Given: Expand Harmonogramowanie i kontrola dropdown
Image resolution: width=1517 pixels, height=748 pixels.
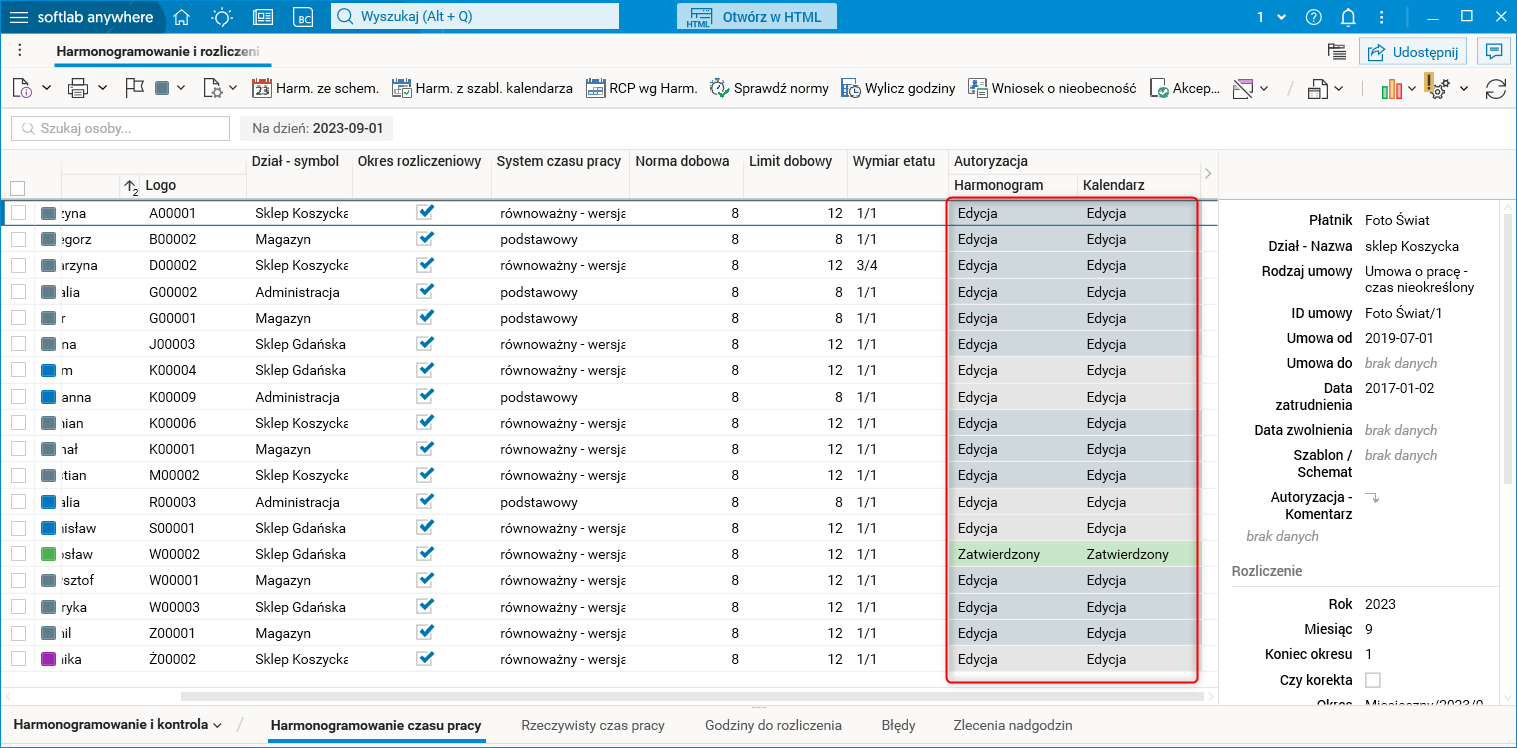Looking at the screenshot, I should click(217, 725).
